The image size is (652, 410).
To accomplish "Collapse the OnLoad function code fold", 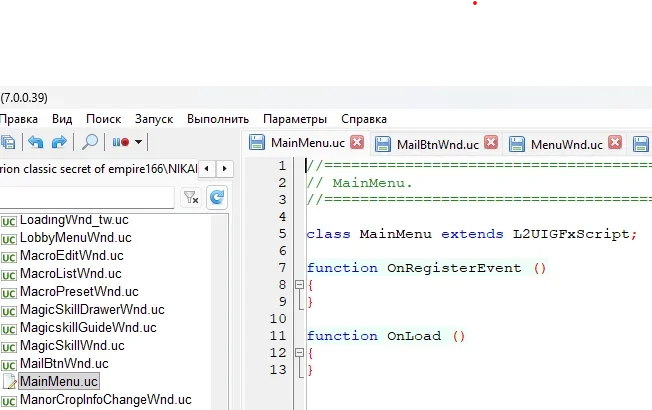I will point(297,353).
